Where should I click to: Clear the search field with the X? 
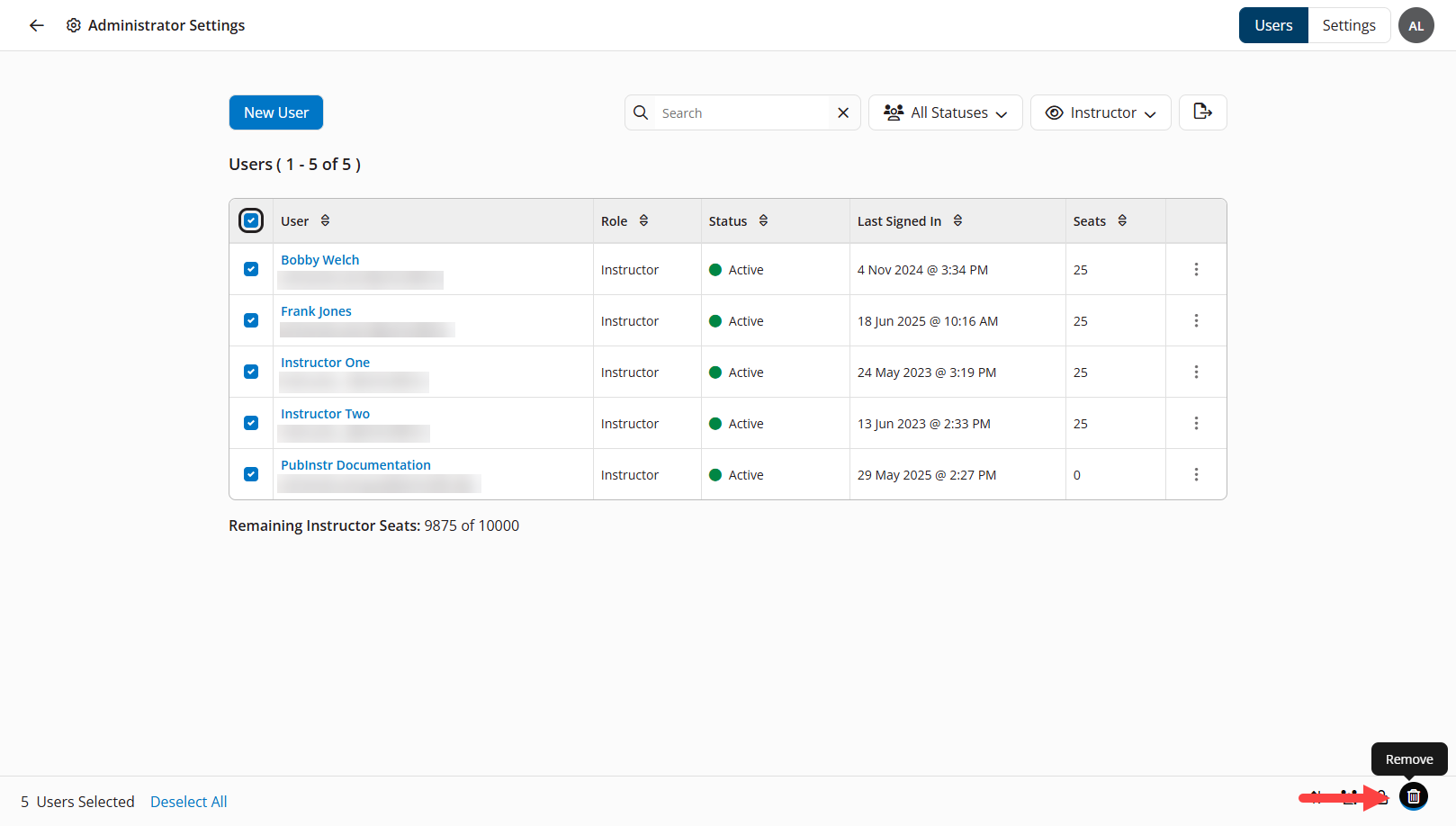click(843, 112)
